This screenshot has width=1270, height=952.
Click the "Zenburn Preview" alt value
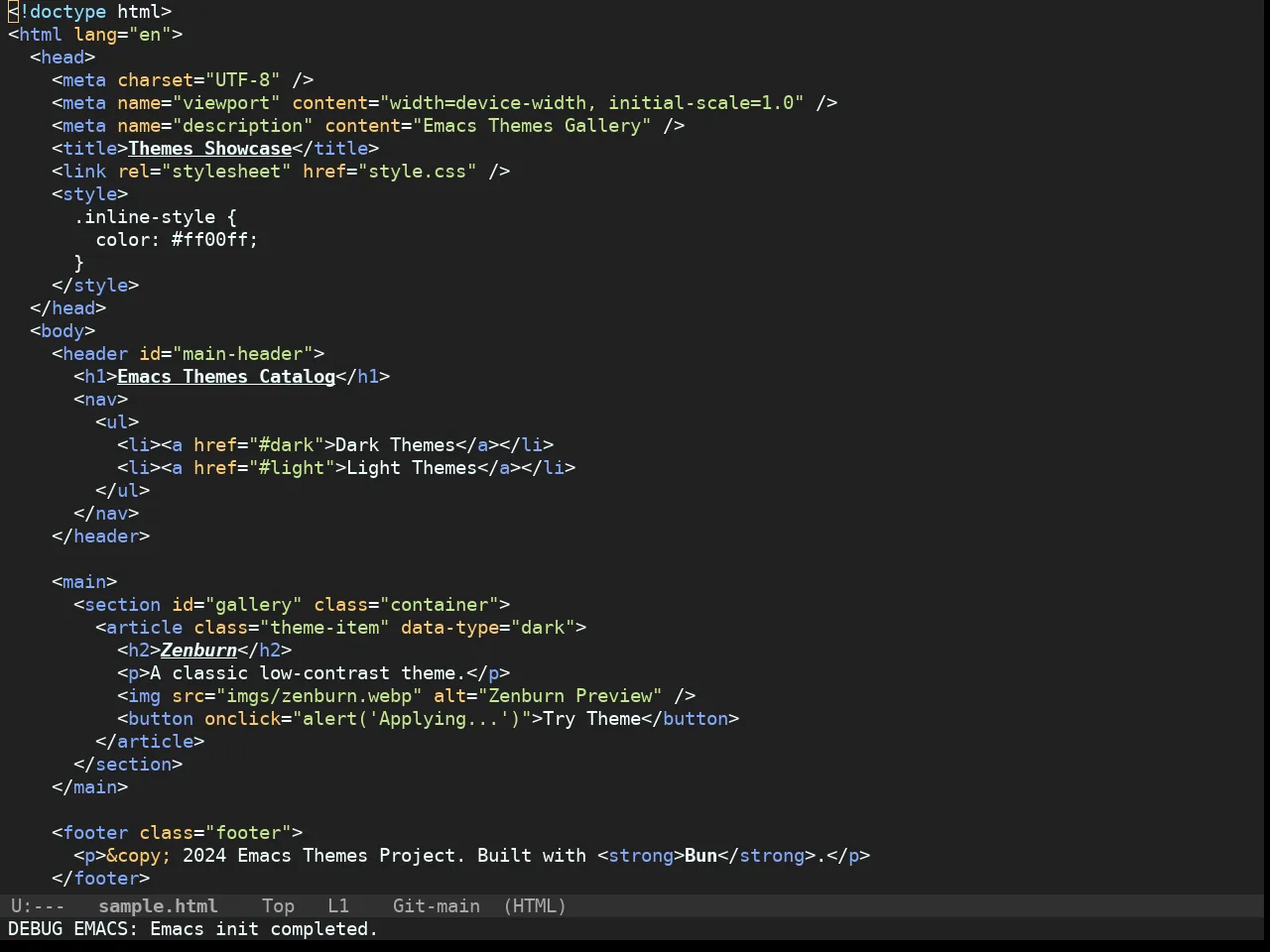pyautogui.click(x=571, y=696)
